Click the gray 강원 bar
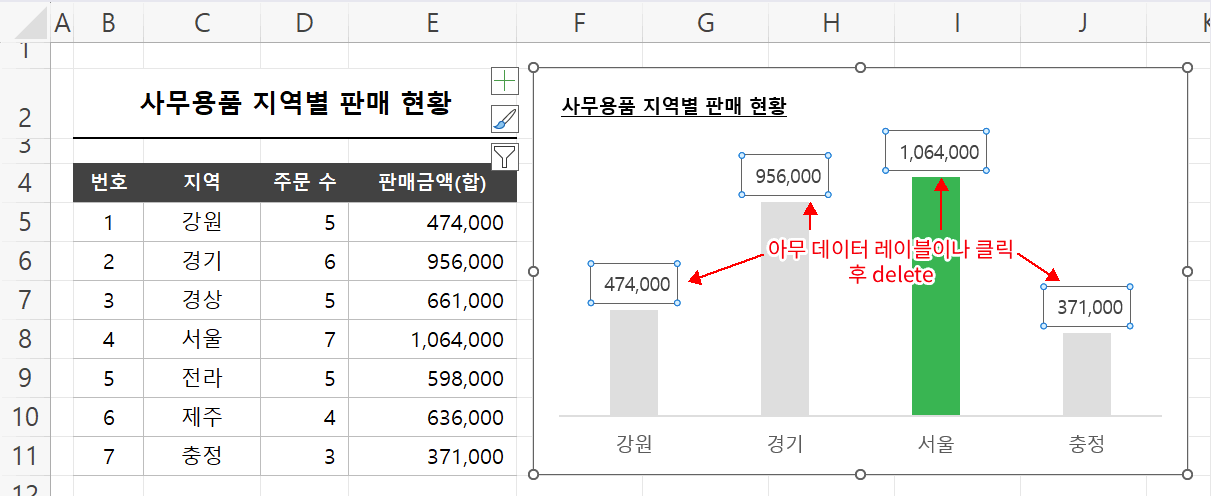1211x496 pixels. coord(634,362)
